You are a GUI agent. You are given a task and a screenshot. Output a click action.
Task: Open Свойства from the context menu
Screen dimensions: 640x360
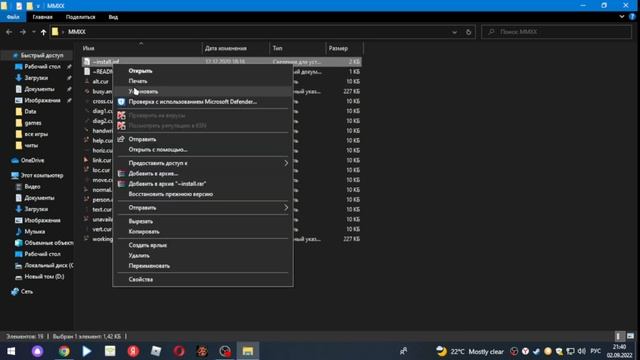(141, 279)
